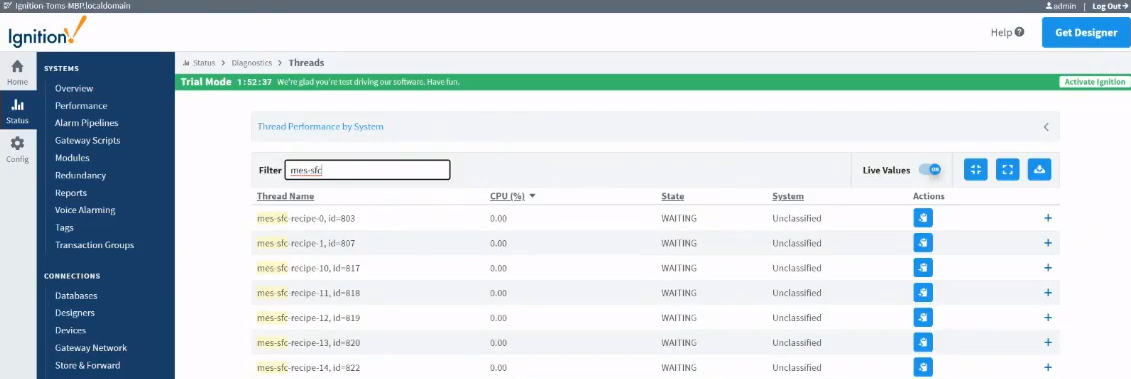The image size is (1131, 379).
Task: Click action icon for mes-sfc-recipe-10 row
Action: (x=923, y=268)
